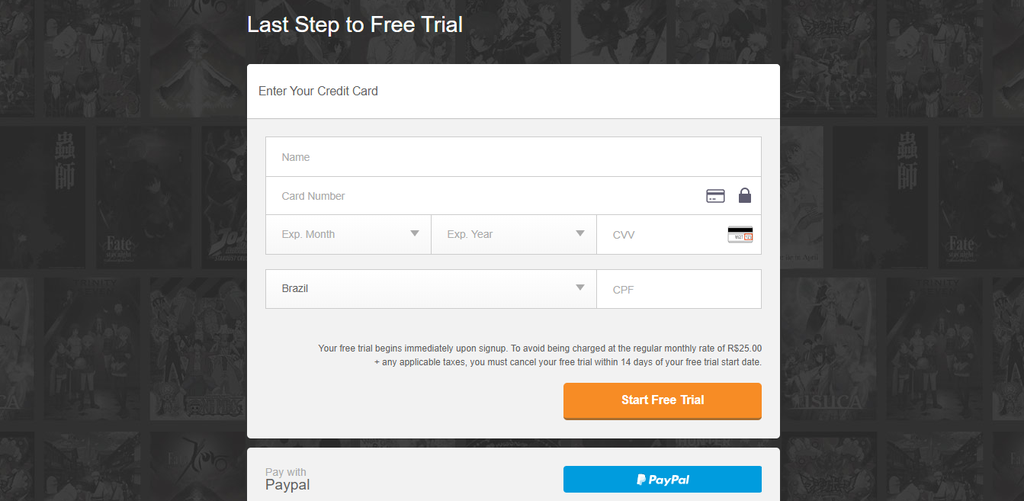Click the Exp. Year dropdown arrow
Image resolution: width=1024 pixels, height=501 pixels.
(580, 233)
